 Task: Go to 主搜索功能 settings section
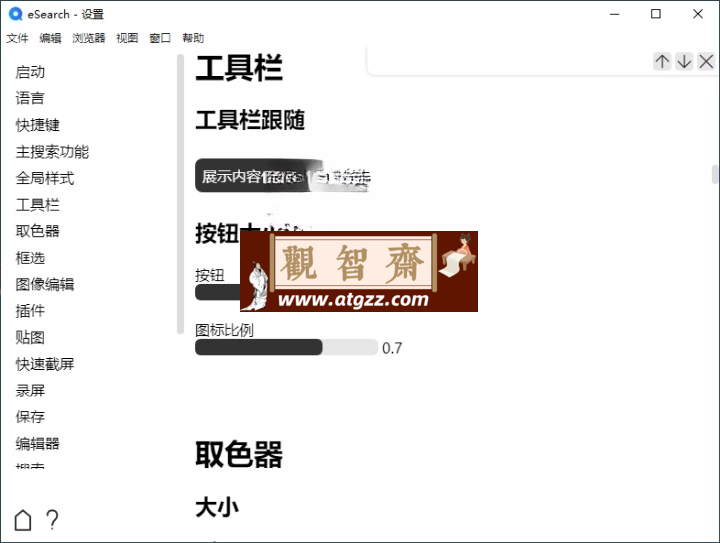click(x=52, y=151)
